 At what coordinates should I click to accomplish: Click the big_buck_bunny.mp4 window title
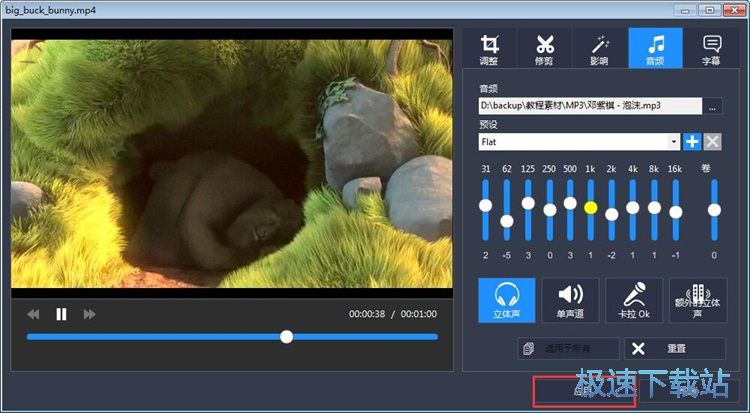pyautogui.click(x=51, y=10)
